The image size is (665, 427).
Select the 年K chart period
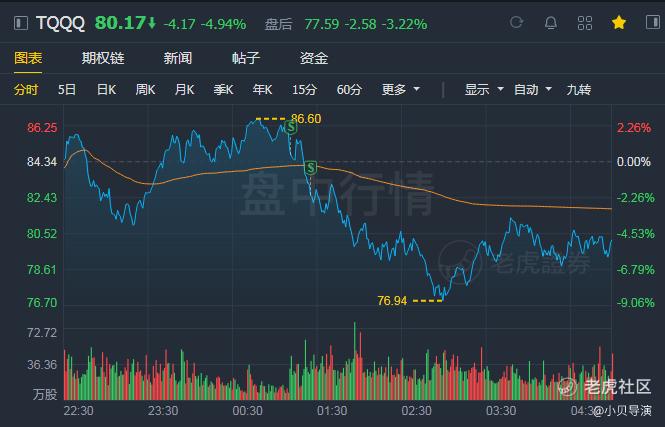(x=262, y=90)
